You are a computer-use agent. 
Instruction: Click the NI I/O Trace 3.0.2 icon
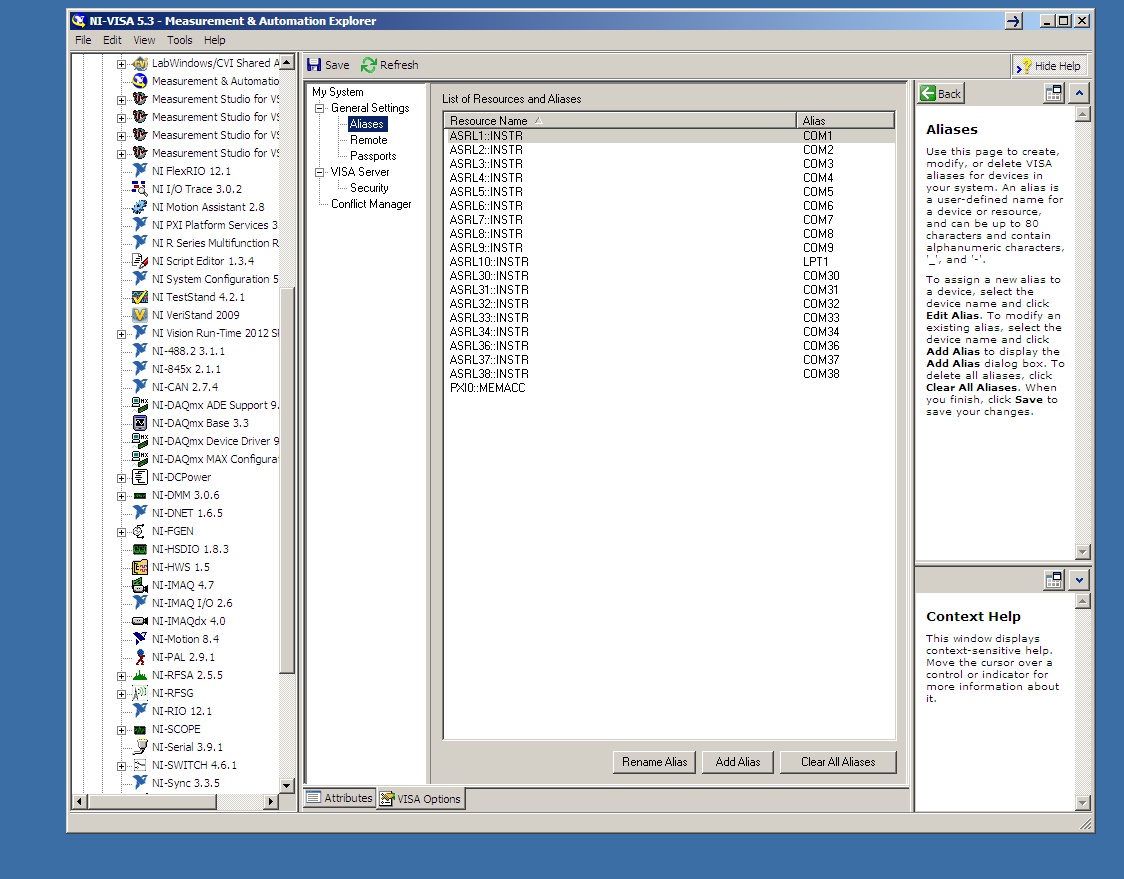(140, 189)
